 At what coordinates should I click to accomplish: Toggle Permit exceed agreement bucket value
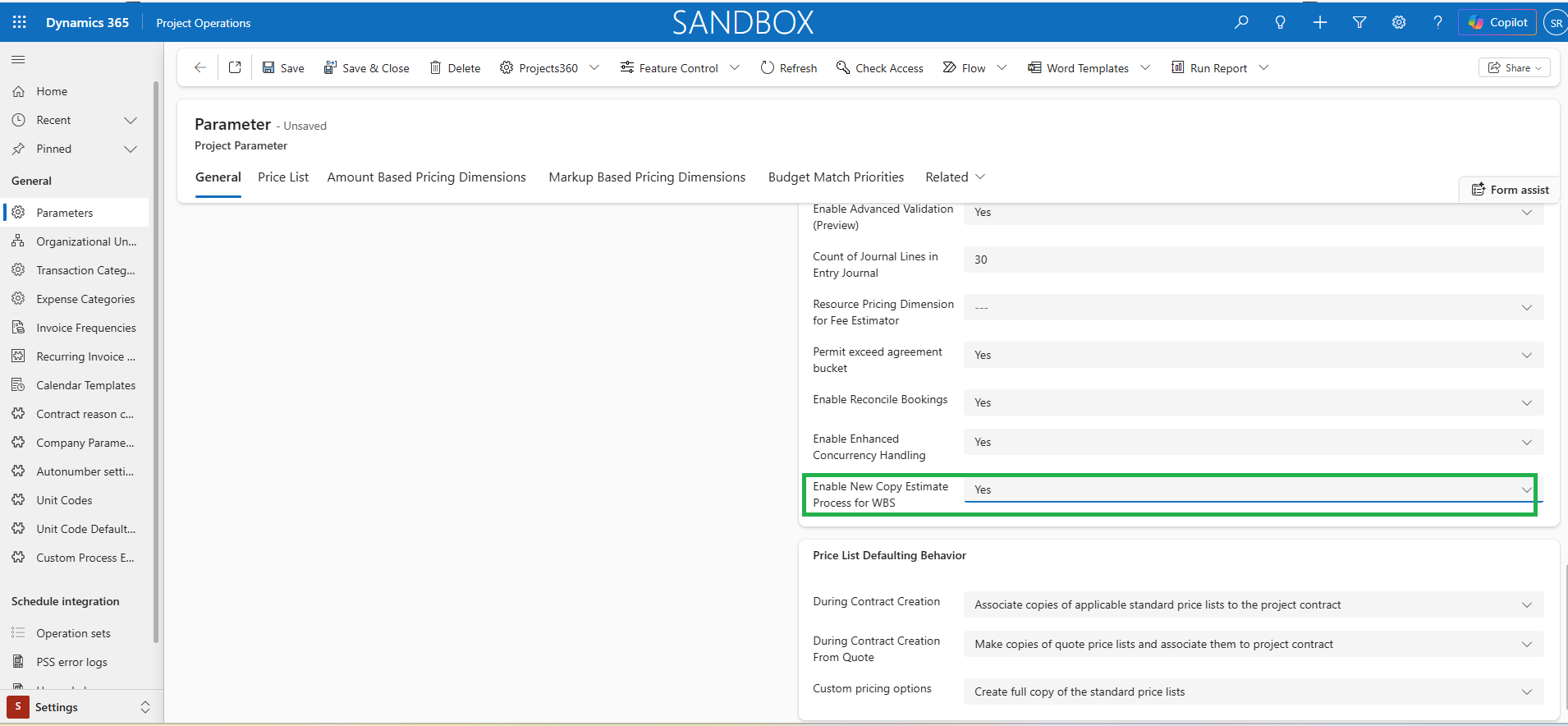[x=1252, y=355]
